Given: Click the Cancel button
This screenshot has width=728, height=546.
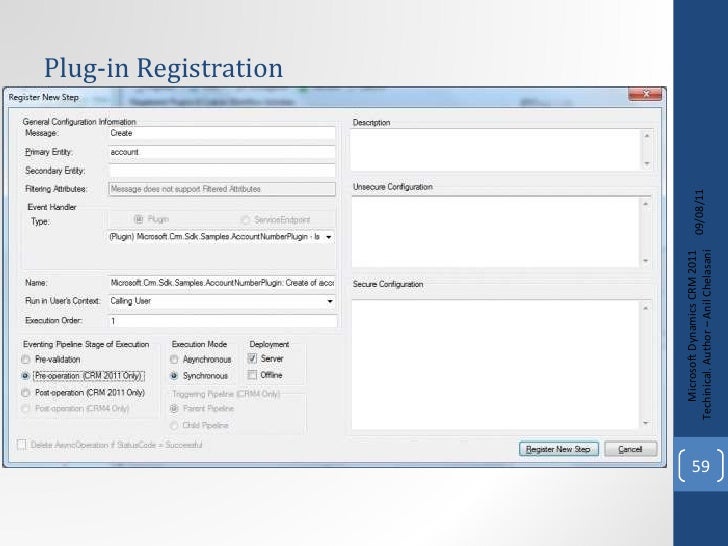Looking at the screenshot, I should (x=630, y=449).
